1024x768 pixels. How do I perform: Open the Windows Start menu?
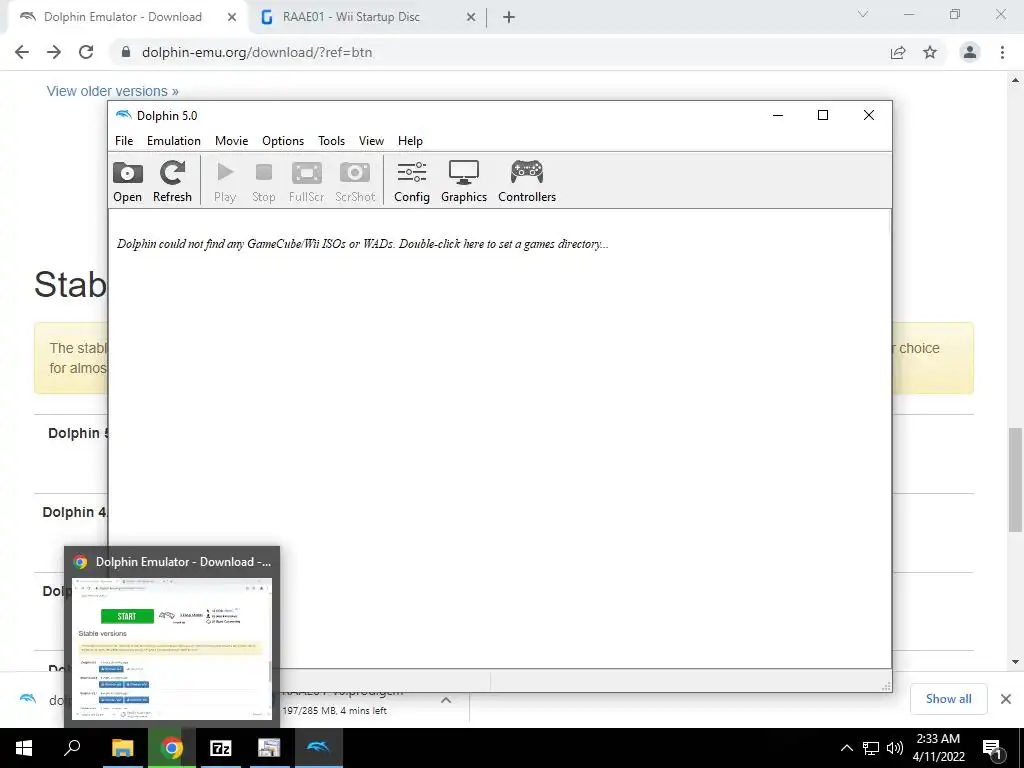click(x=24, y=748)
